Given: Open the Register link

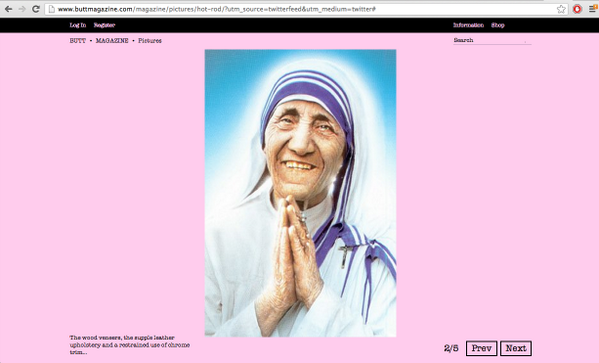Looking at the screenshot, I should click(x=104, y=25).
